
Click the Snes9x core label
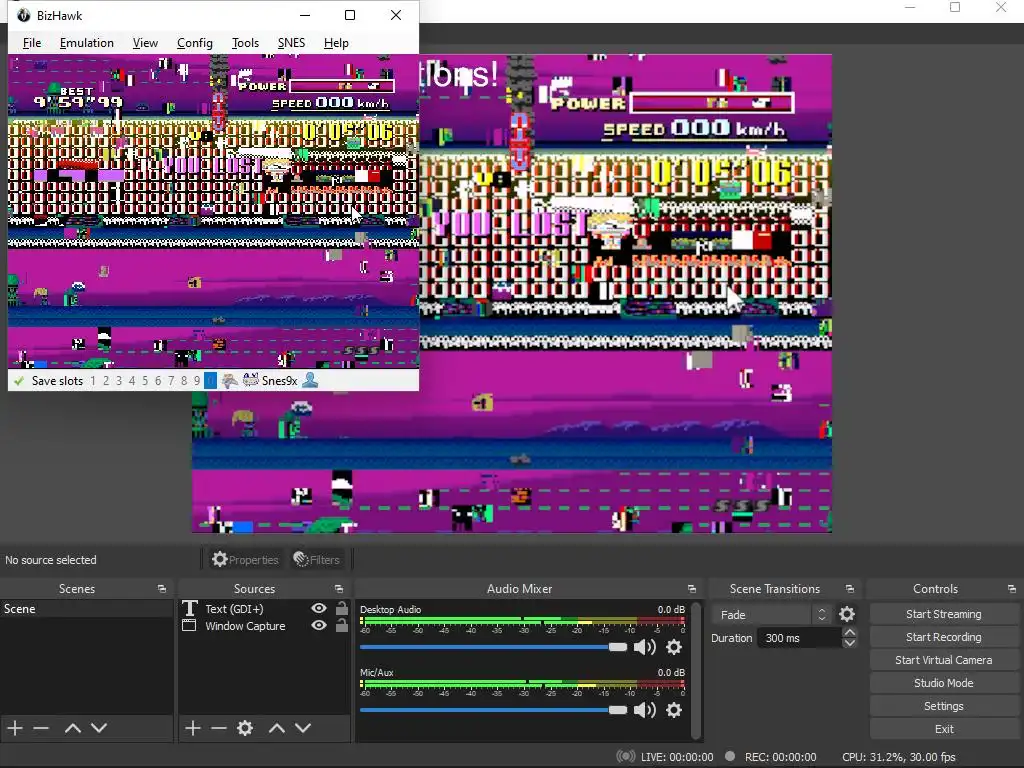click(x=280, y=381)
